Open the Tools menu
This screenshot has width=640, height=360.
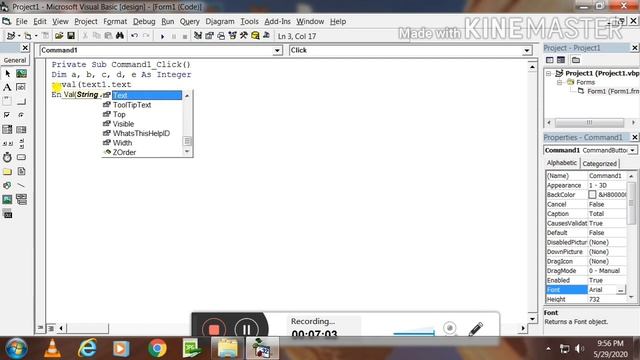pyautogui.click(x=249, y=21)
